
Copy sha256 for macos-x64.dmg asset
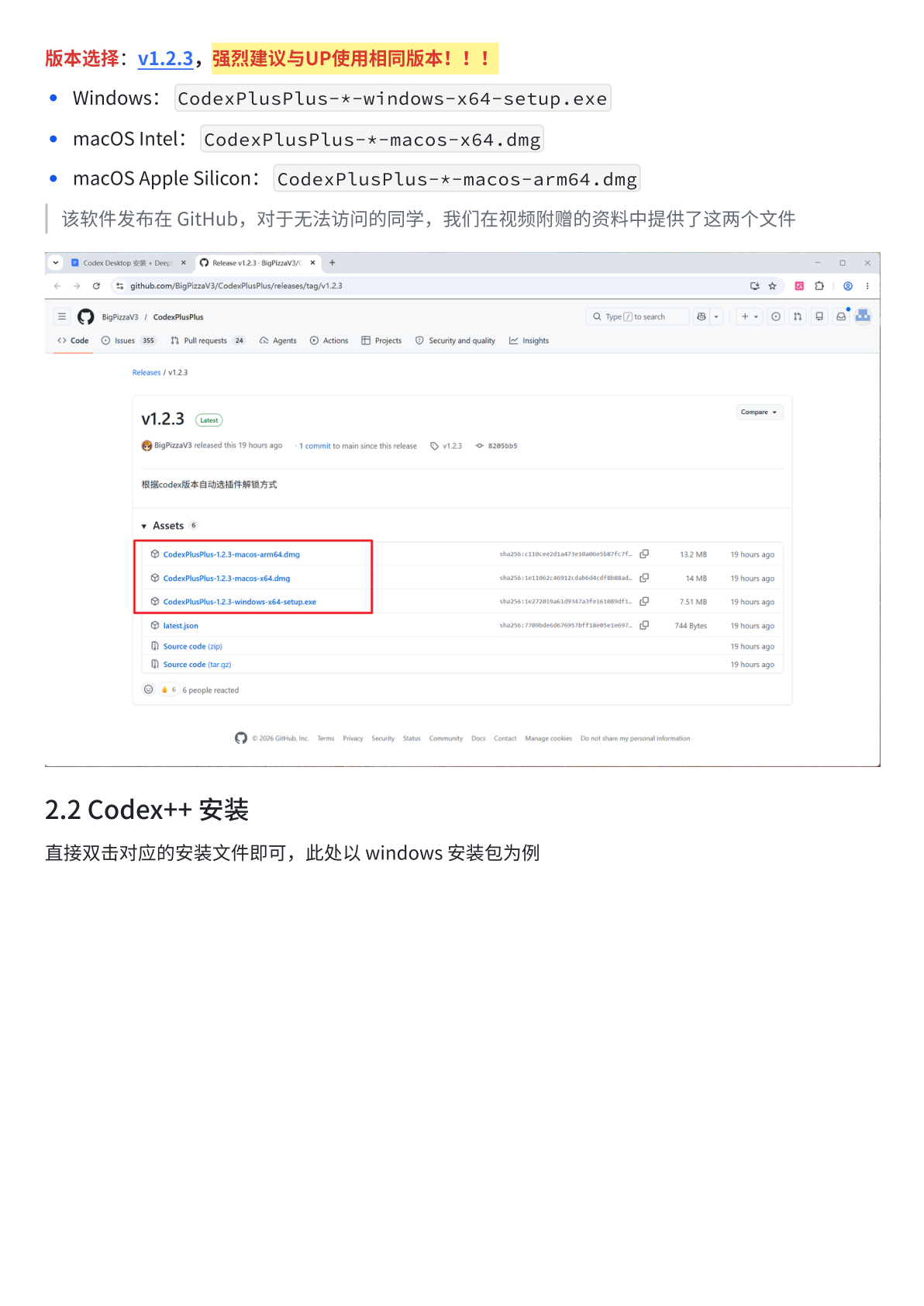click(644, 578)
